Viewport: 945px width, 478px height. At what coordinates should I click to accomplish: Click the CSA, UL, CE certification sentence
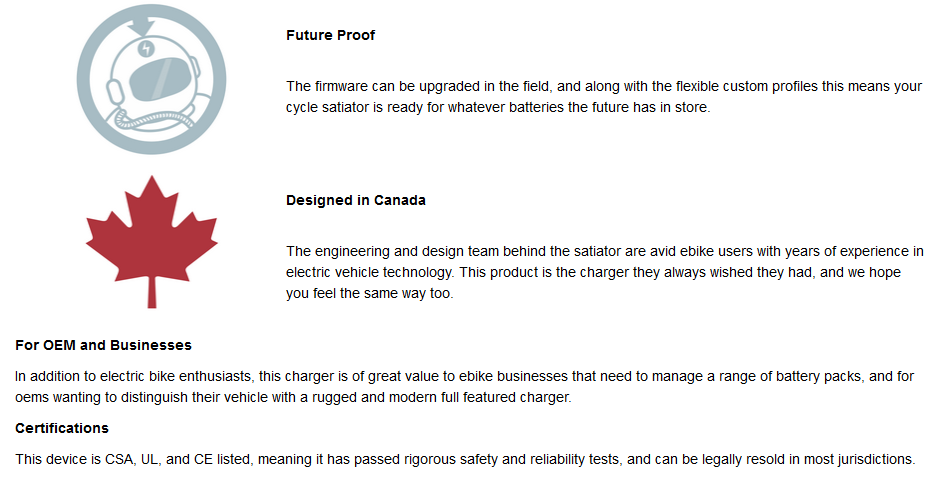click(465, 459)
